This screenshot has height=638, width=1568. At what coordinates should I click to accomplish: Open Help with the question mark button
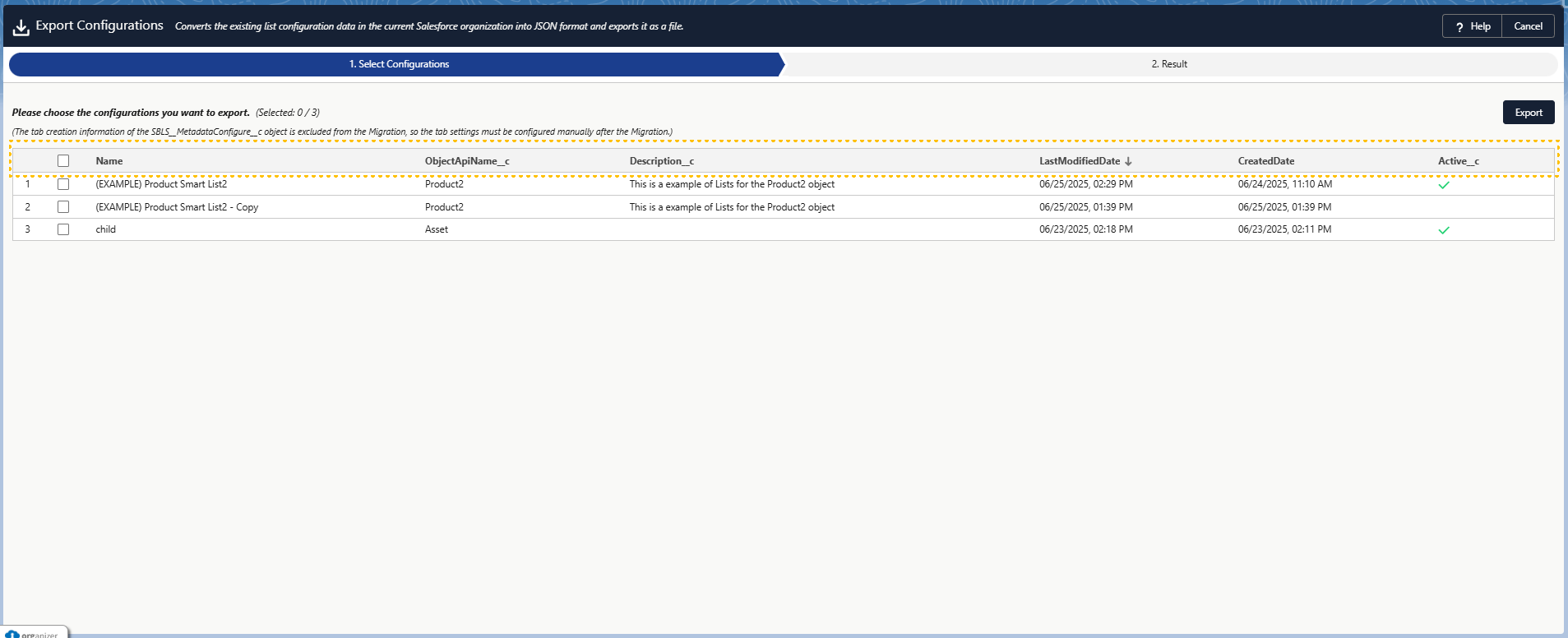1472,26
